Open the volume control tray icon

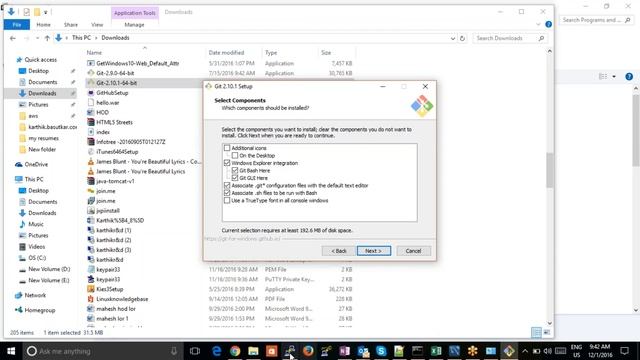click(x=548, y=351)
